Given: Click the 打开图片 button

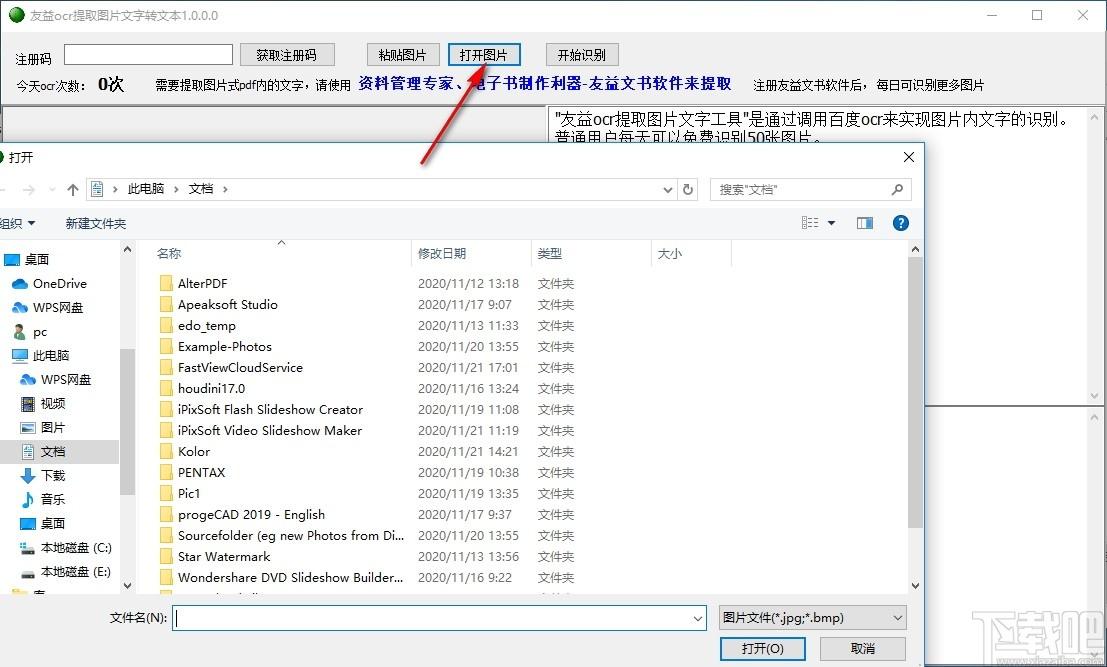Looking at the screenshot, I should 484,55.
